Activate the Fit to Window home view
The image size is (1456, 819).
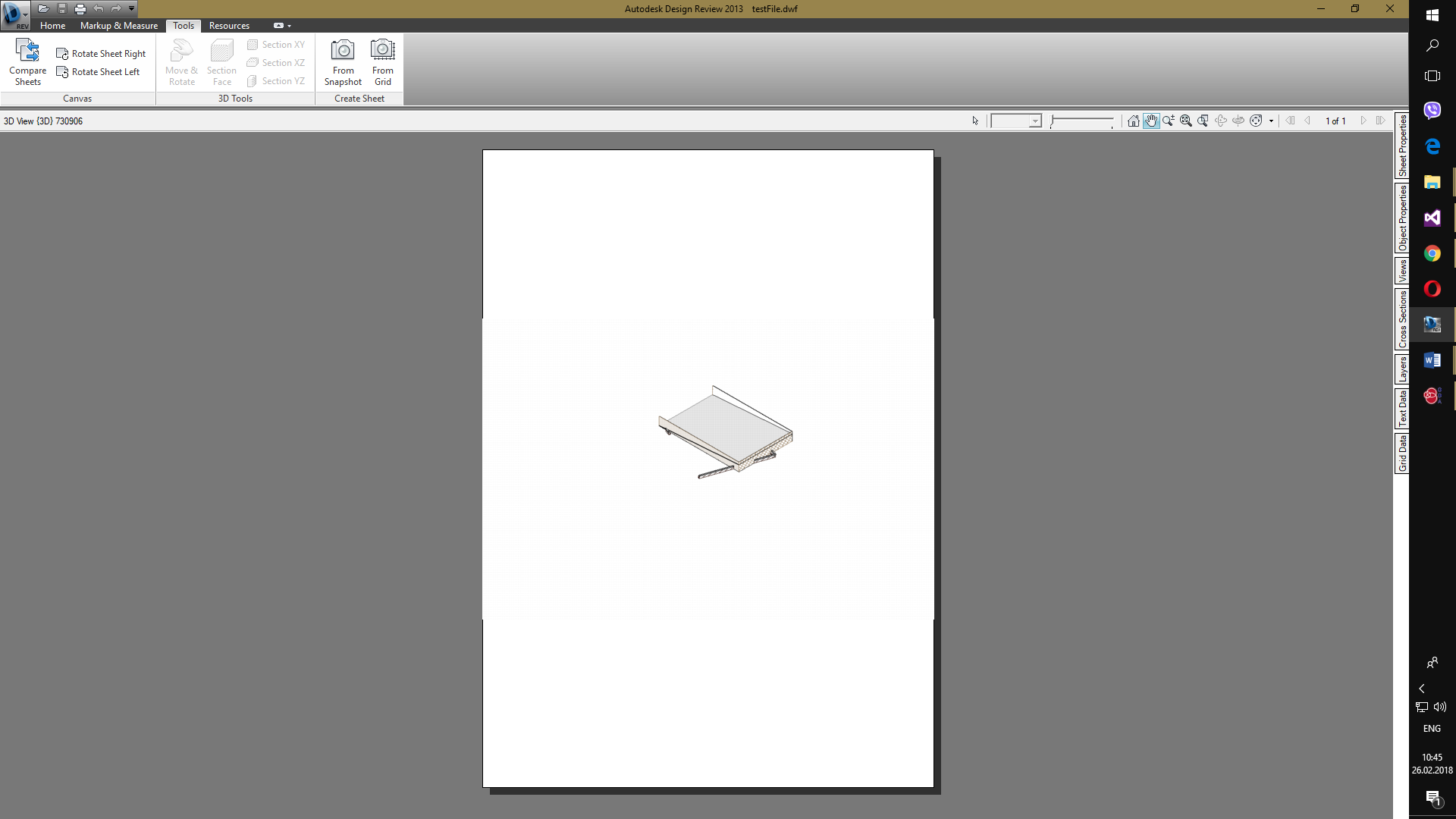1134,121
